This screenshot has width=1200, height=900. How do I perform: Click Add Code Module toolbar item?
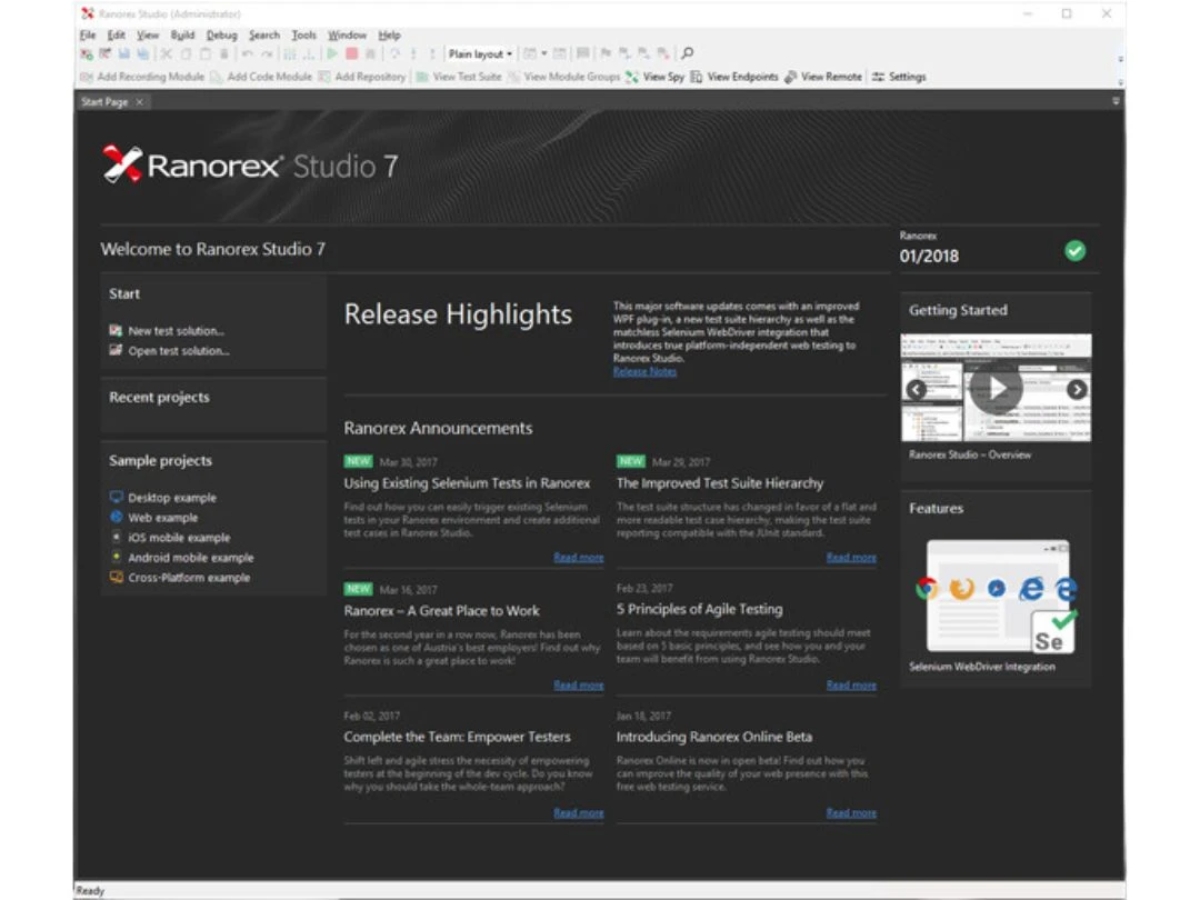point(262,77)
